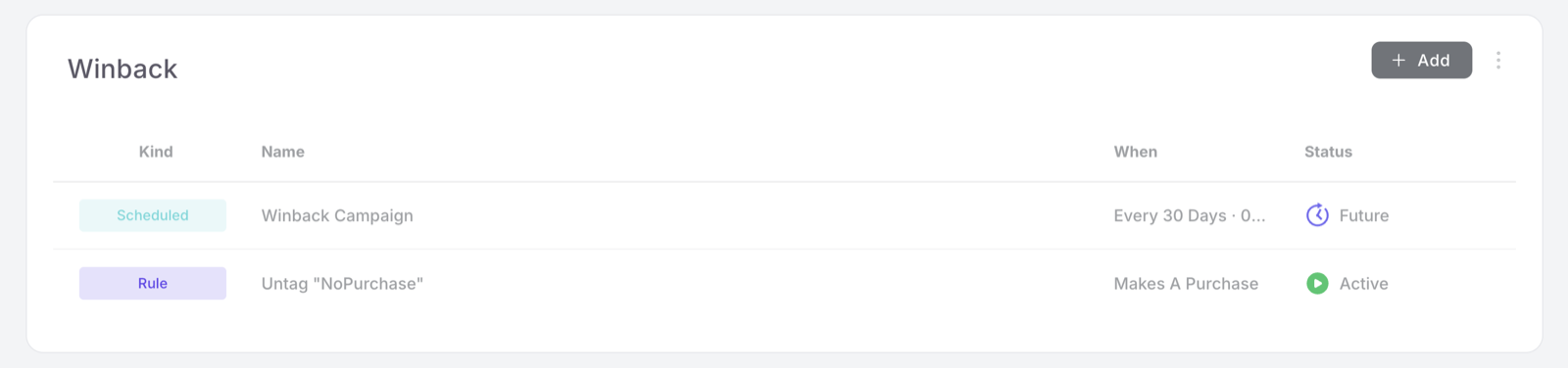
Task: Select the Winback Campaign table row
Action: pos(784,215)
